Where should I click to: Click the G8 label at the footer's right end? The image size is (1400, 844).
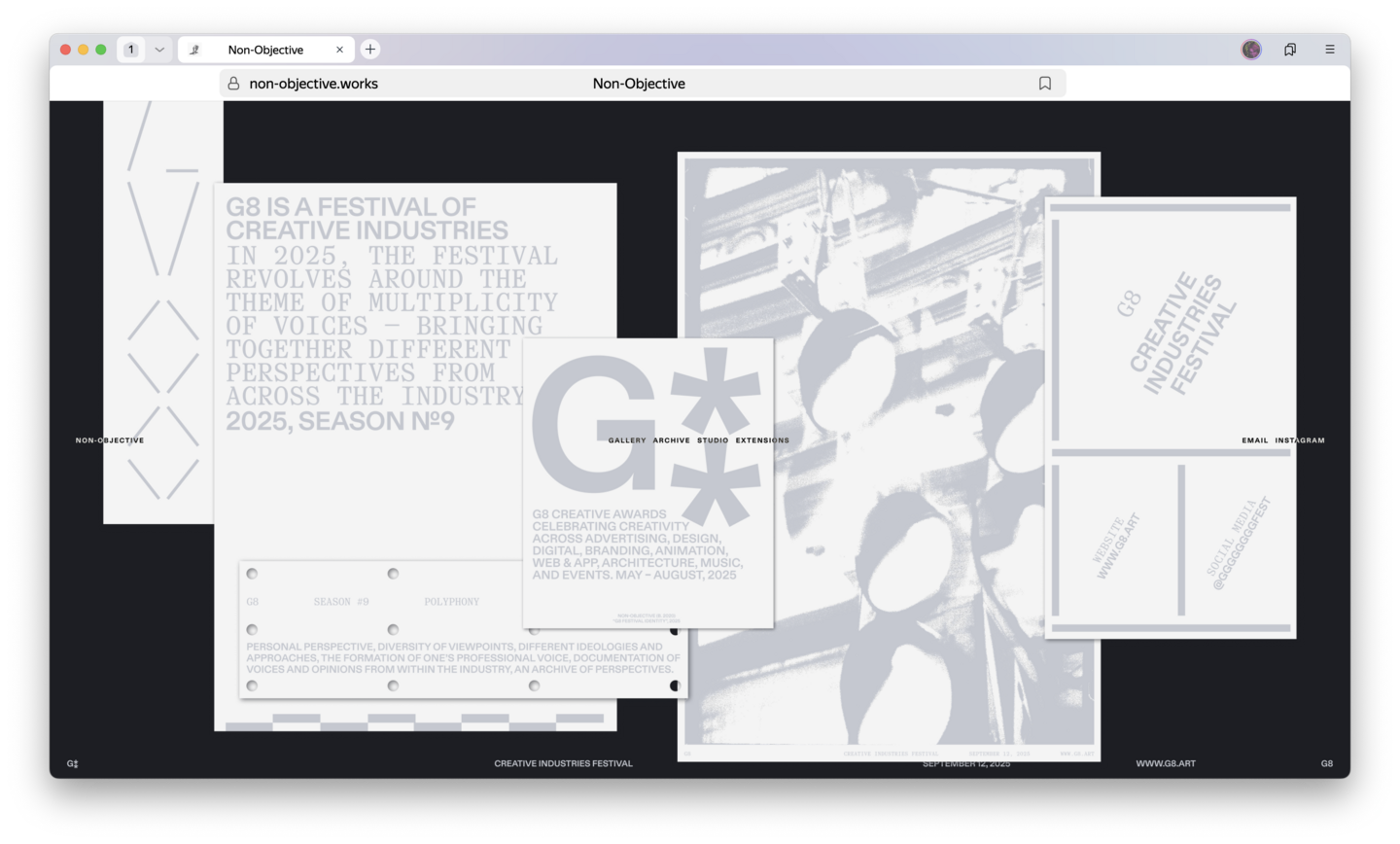point(1327,763)
